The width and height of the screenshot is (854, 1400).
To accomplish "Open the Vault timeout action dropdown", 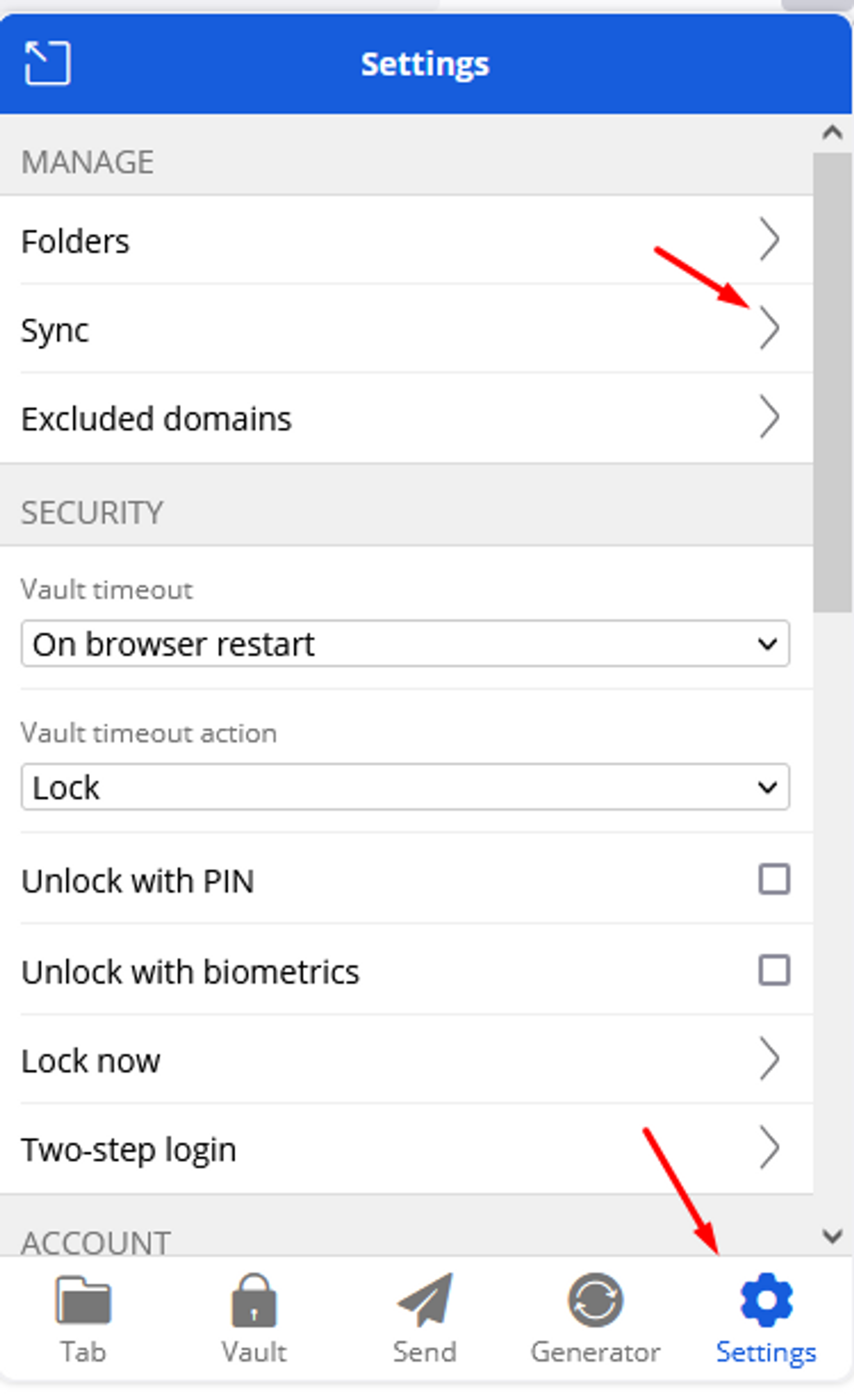I will pyautogui.click(x=405, y=787).
